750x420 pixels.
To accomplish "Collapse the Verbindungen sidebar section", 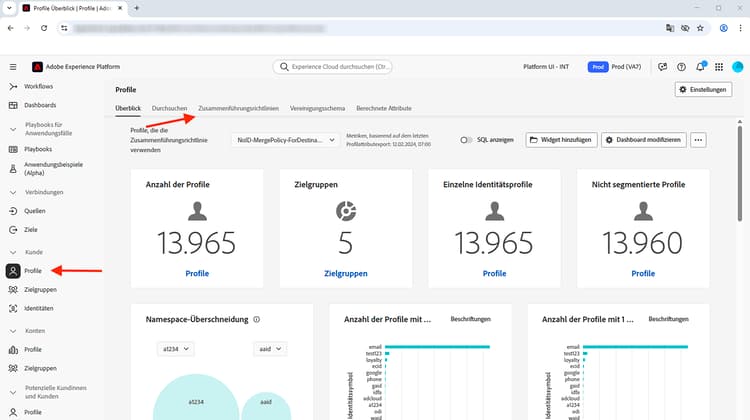I will point(13,192).
